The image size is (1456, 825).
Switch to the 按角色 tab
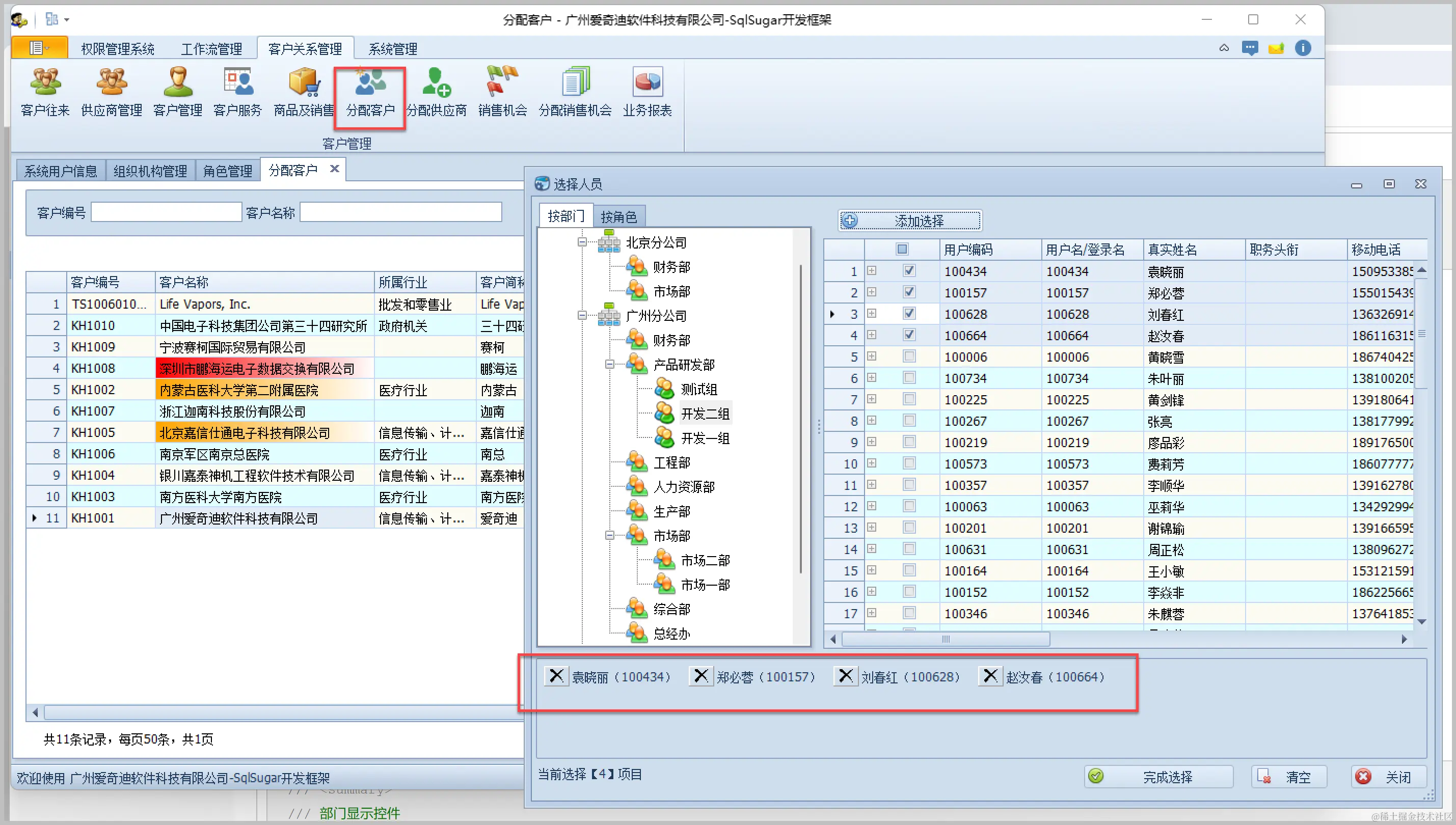point(618,216)
